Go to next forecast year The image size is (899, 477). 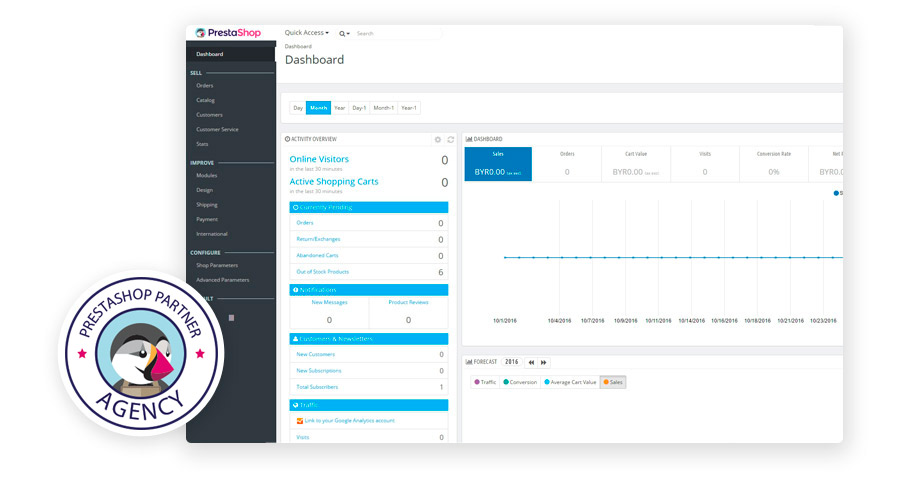[544, 362]
